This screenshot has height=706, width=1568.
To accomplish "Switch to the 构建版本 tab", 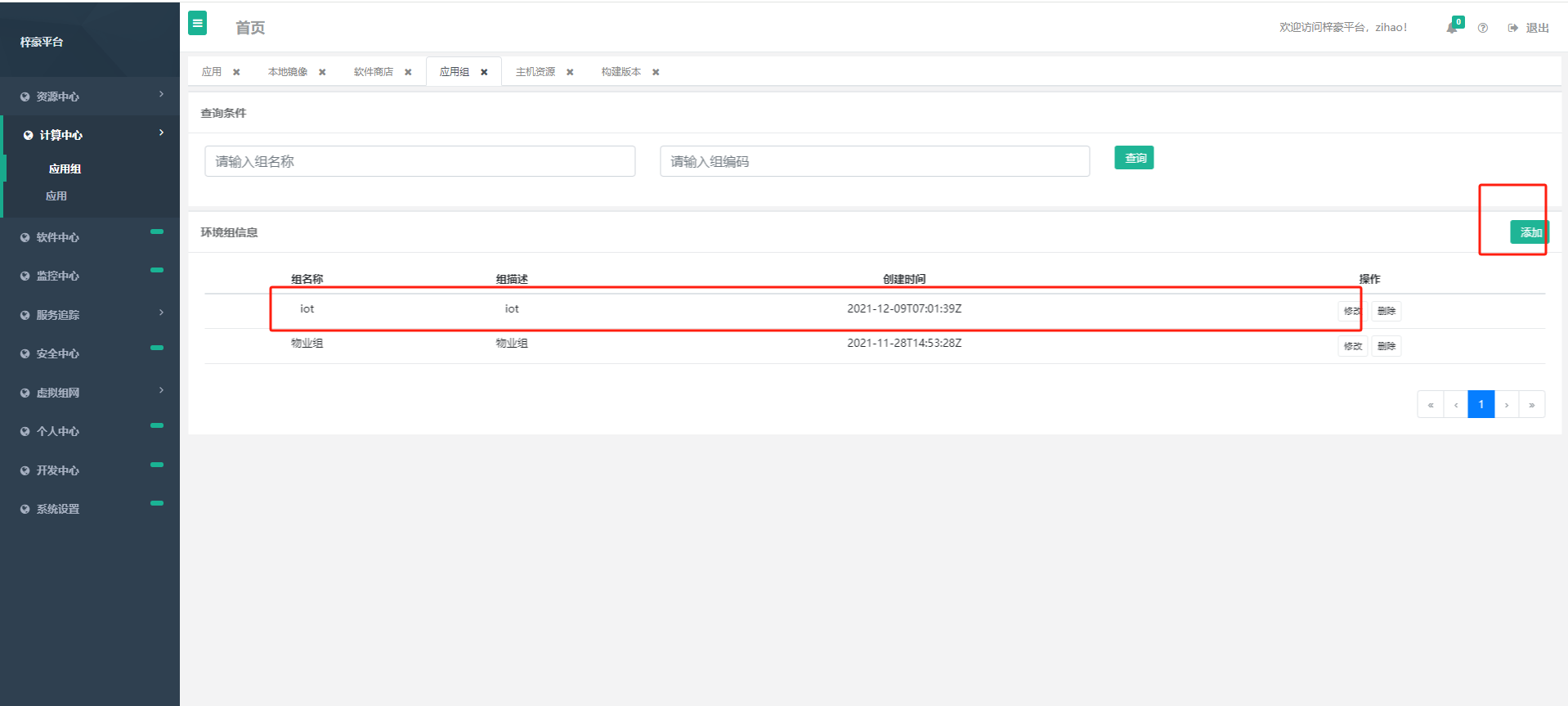I will tap(621, 72).
